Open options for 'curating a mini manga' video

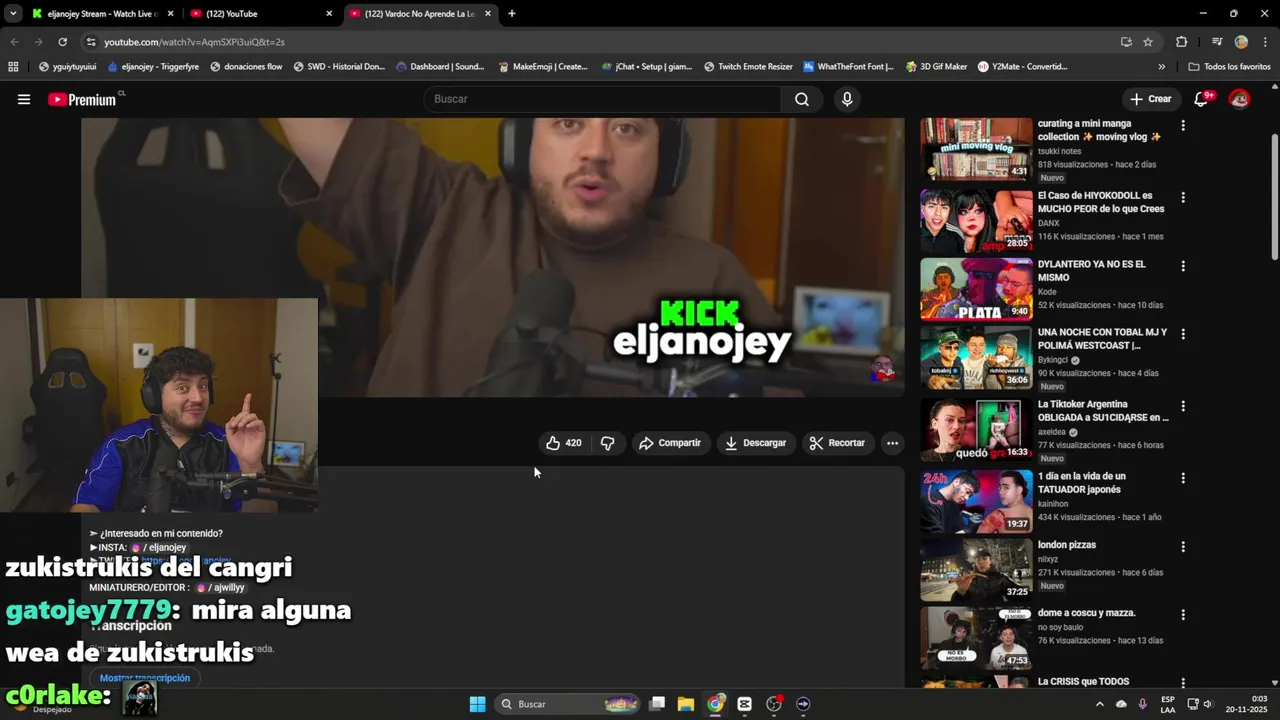[x=1183, y=126]
